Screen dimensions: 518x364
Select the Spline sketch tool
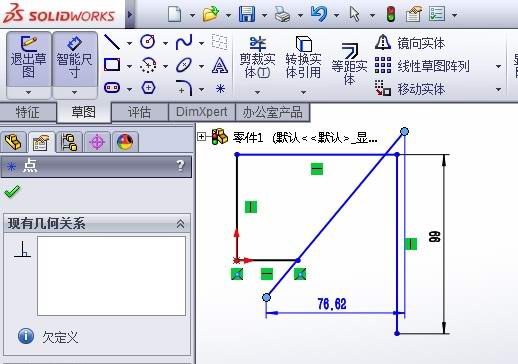184,42
